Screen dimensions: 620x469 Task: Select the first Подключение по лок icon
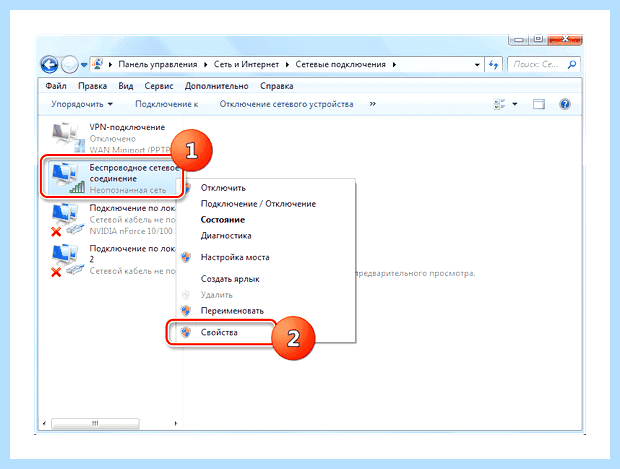tap(68, 220)
